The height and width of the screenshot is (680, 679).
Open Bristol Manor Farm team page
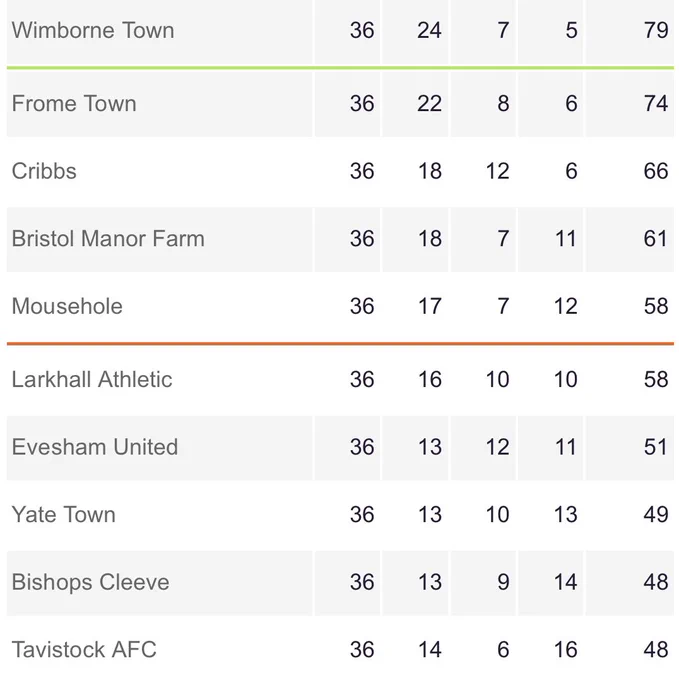(108, 239)
